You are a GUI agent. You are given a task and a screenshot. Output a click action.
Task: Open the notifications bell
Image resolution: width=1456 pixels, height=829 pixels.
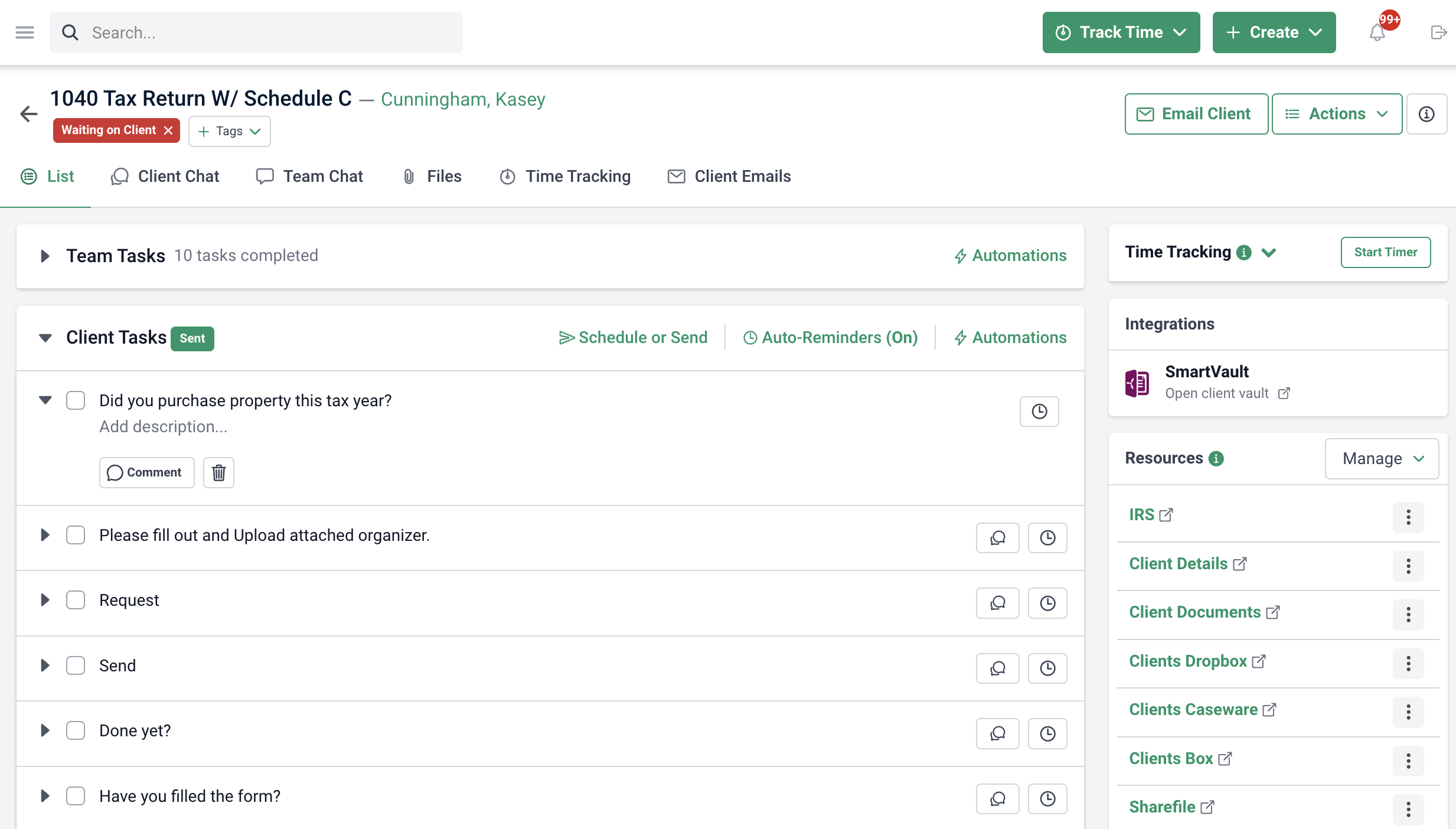pos(1377,32)
